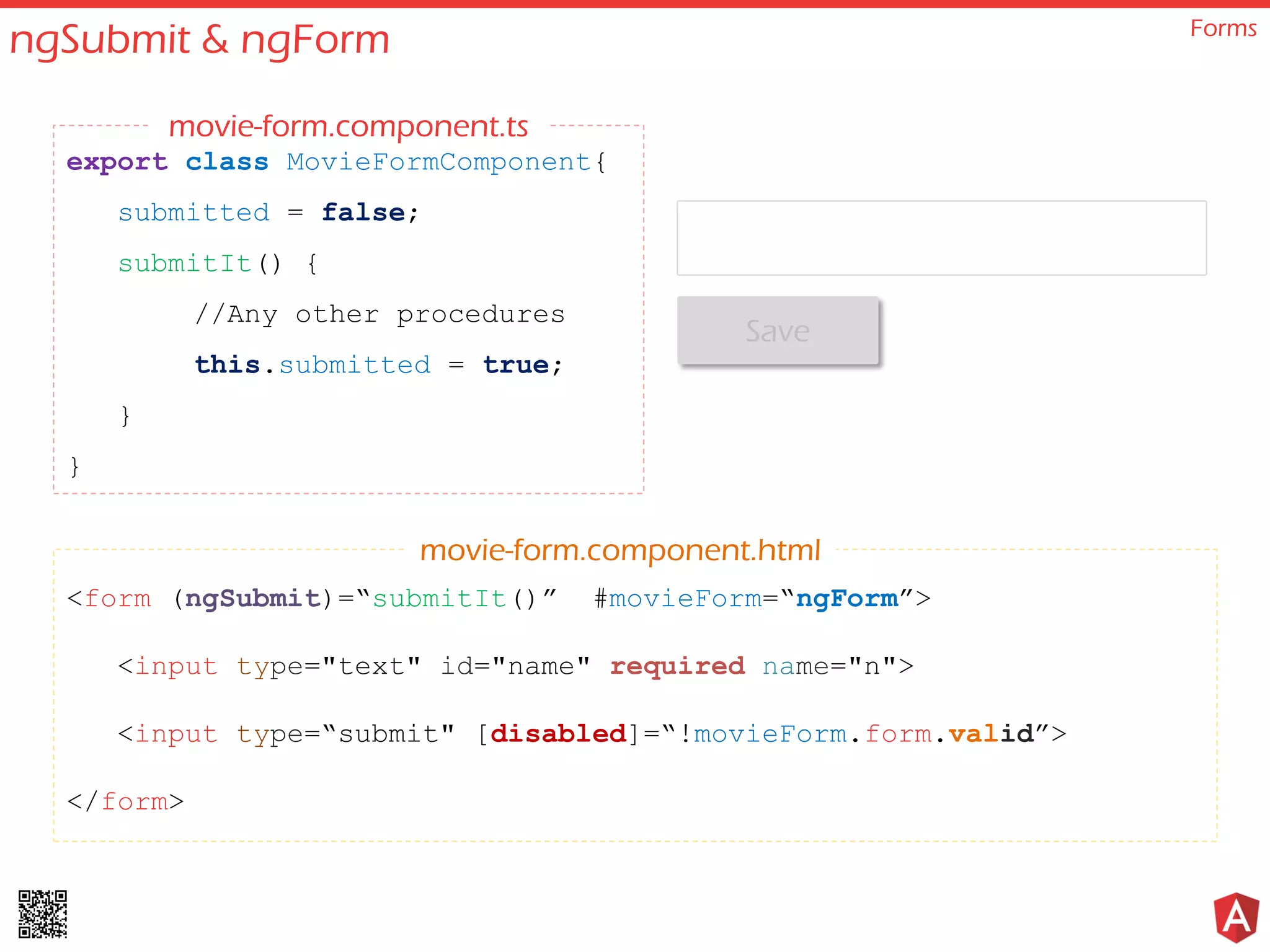Select the 'MovieFormComponent' class name
The height and width of the screenshot is (952, 1270).
(438, 162)
